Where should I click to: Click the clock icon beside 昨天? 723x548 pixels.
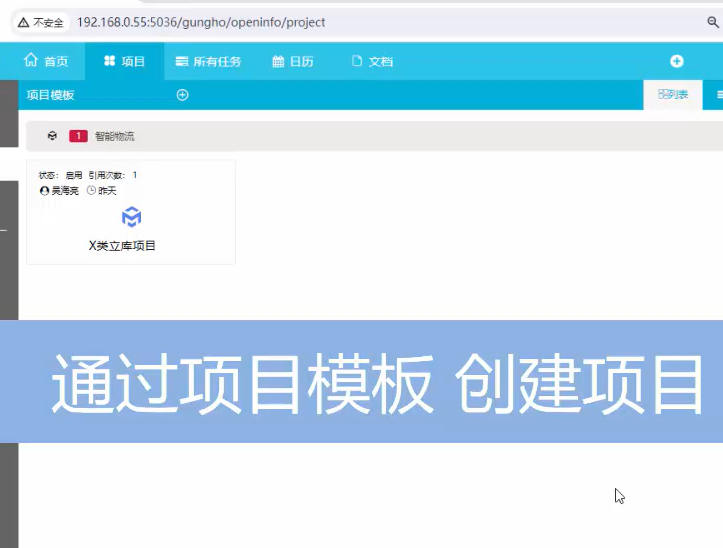(91, 190)
